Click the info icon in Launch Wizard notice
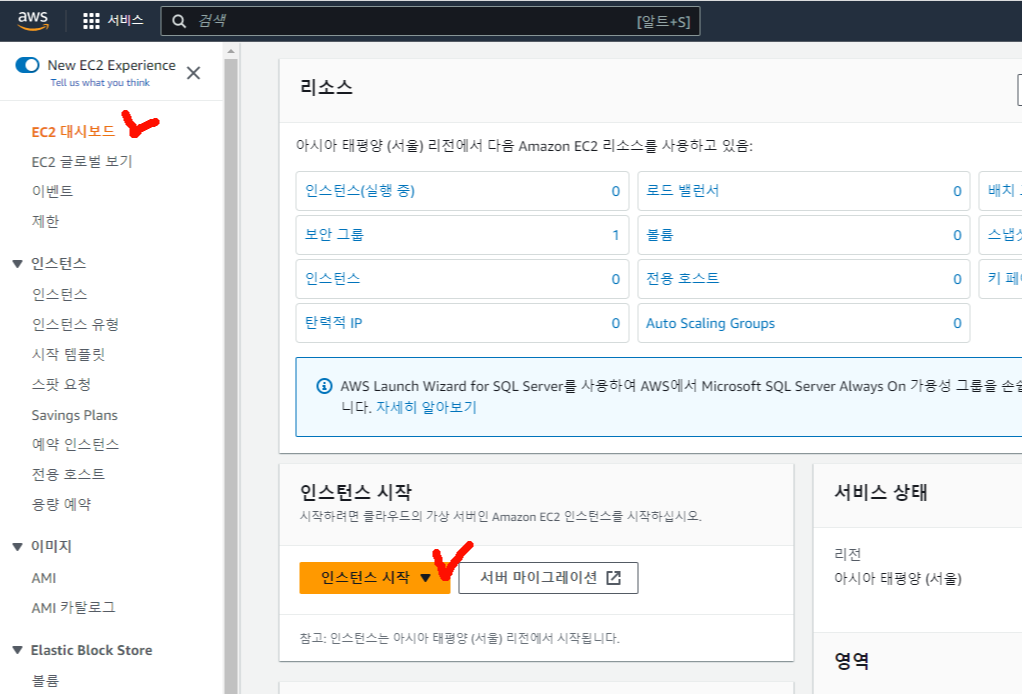 pos(324,386)
